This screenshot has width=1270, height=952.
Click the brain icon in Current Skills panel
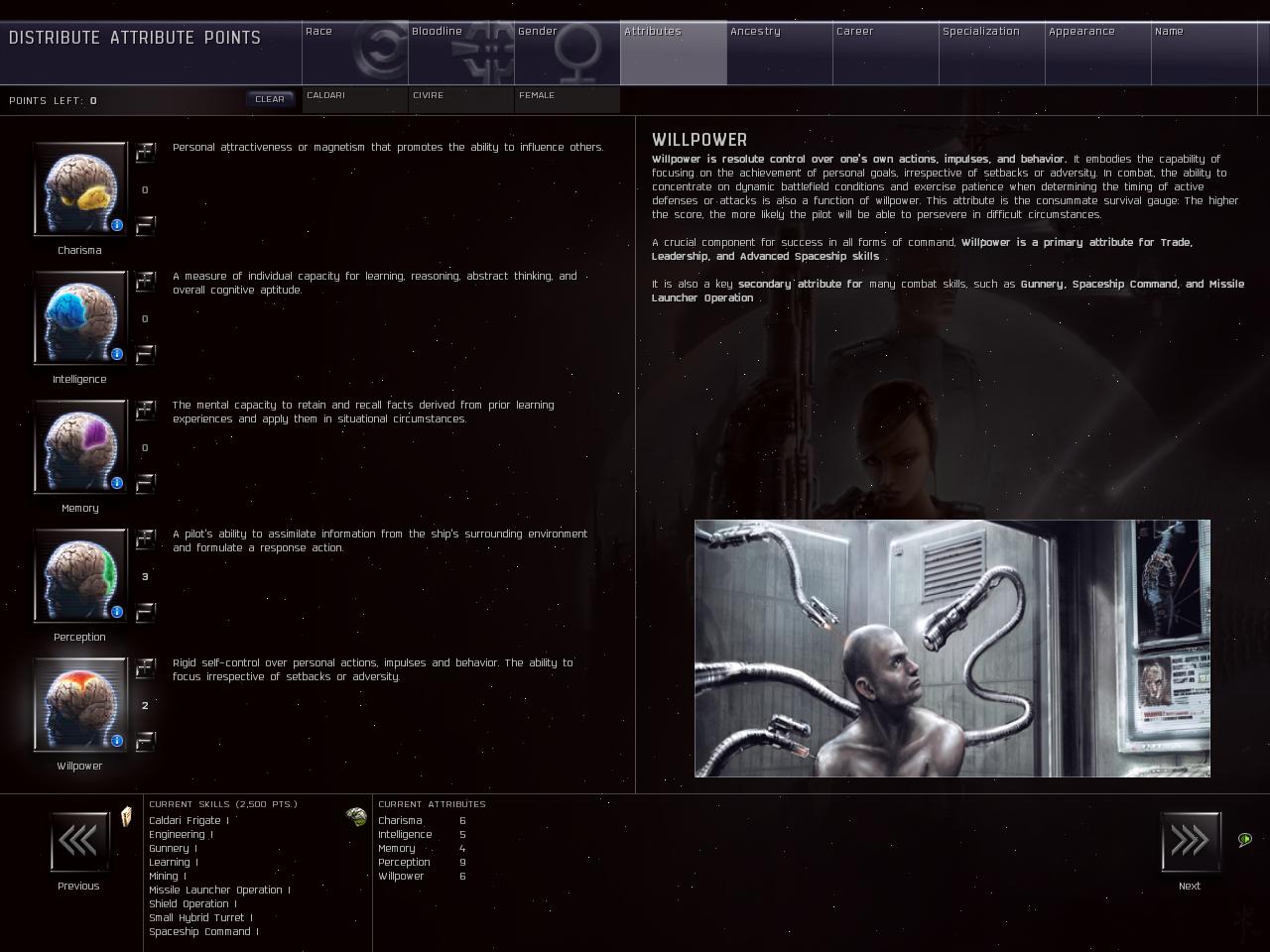click(356, 816)
